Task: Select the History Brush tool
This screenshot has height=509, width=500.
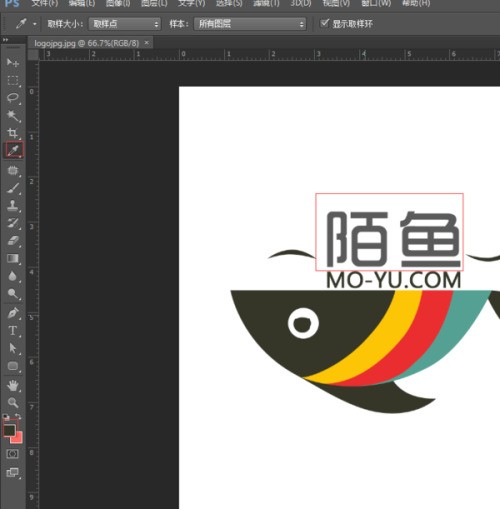Action: coord(13,223)
